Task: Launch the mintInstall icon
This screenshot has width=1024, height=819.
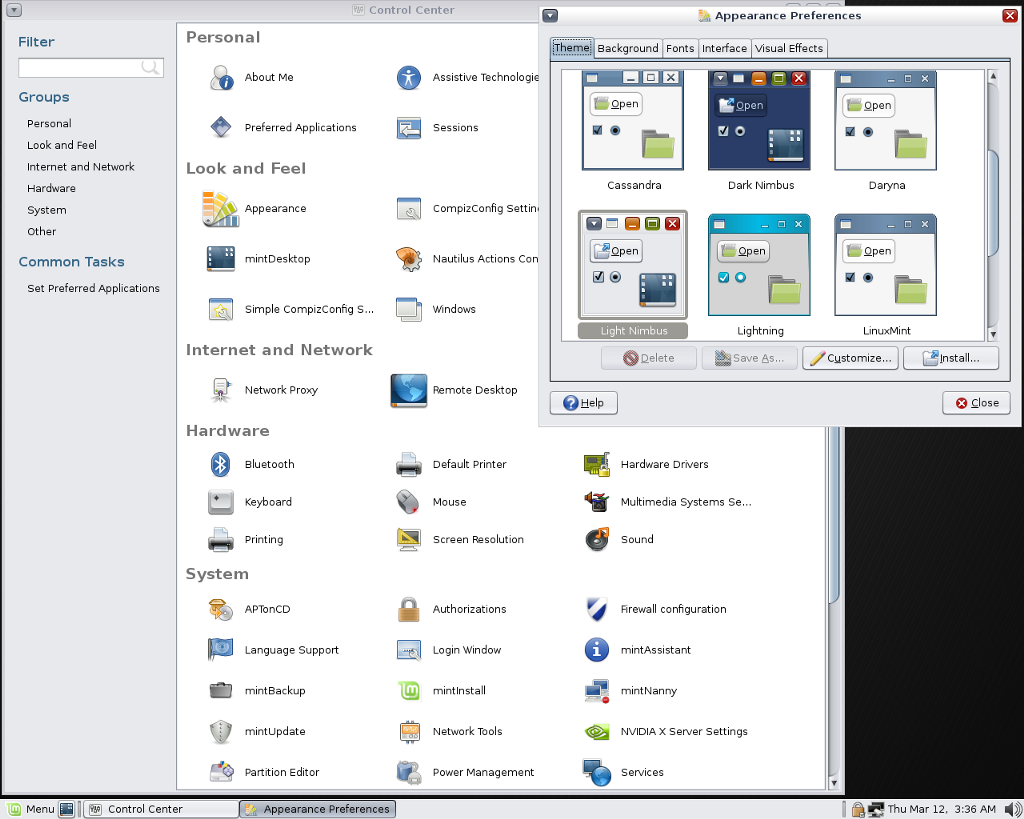Action: [409, 690]
